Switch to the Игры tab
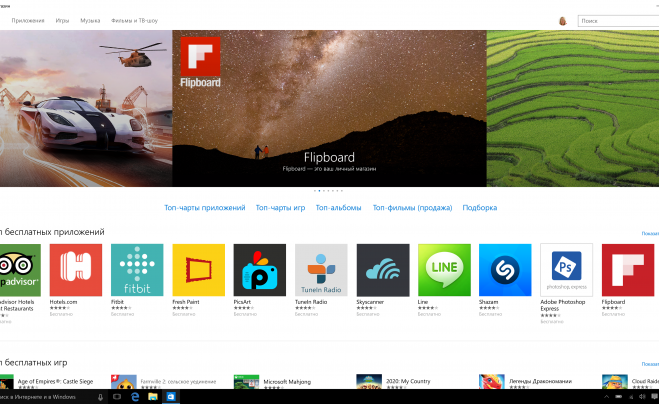 63,20
